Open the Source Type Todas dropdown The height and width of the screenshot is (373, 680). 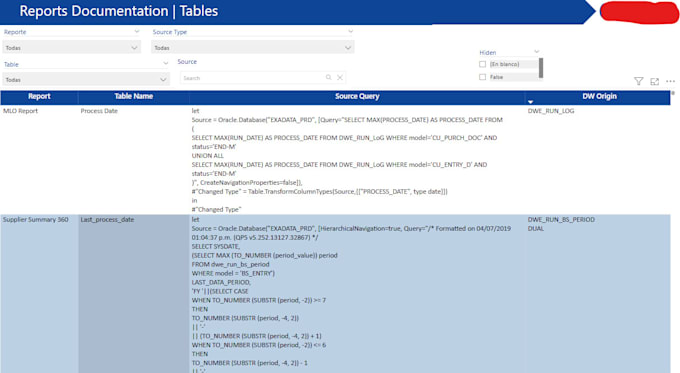(x=253, y=48)
